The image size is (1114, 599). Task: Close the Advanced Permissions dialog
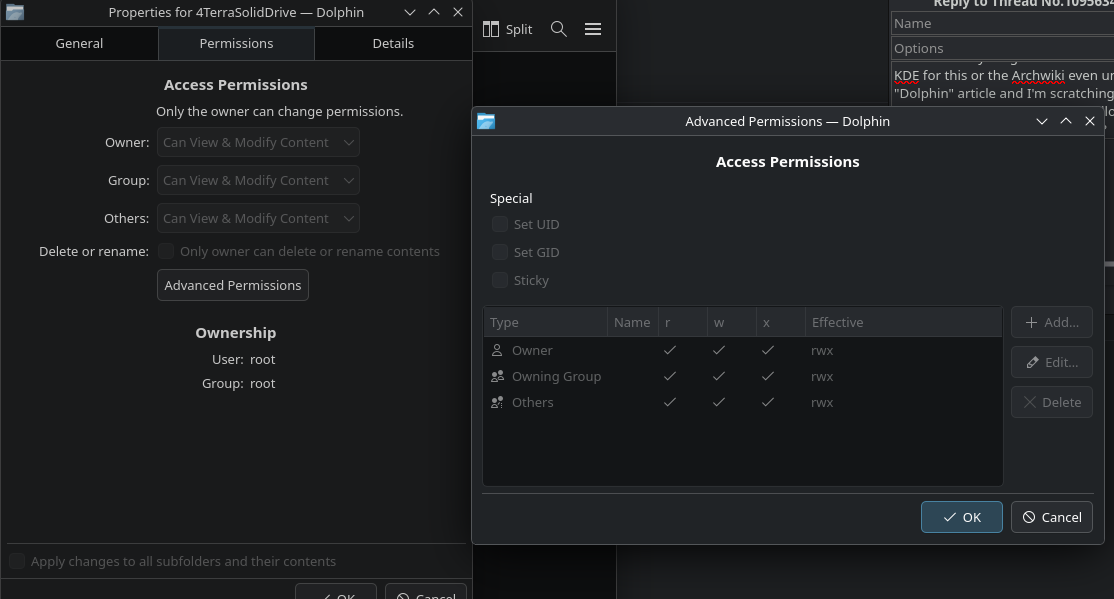pyautogui.click(x=1090, y=122)
